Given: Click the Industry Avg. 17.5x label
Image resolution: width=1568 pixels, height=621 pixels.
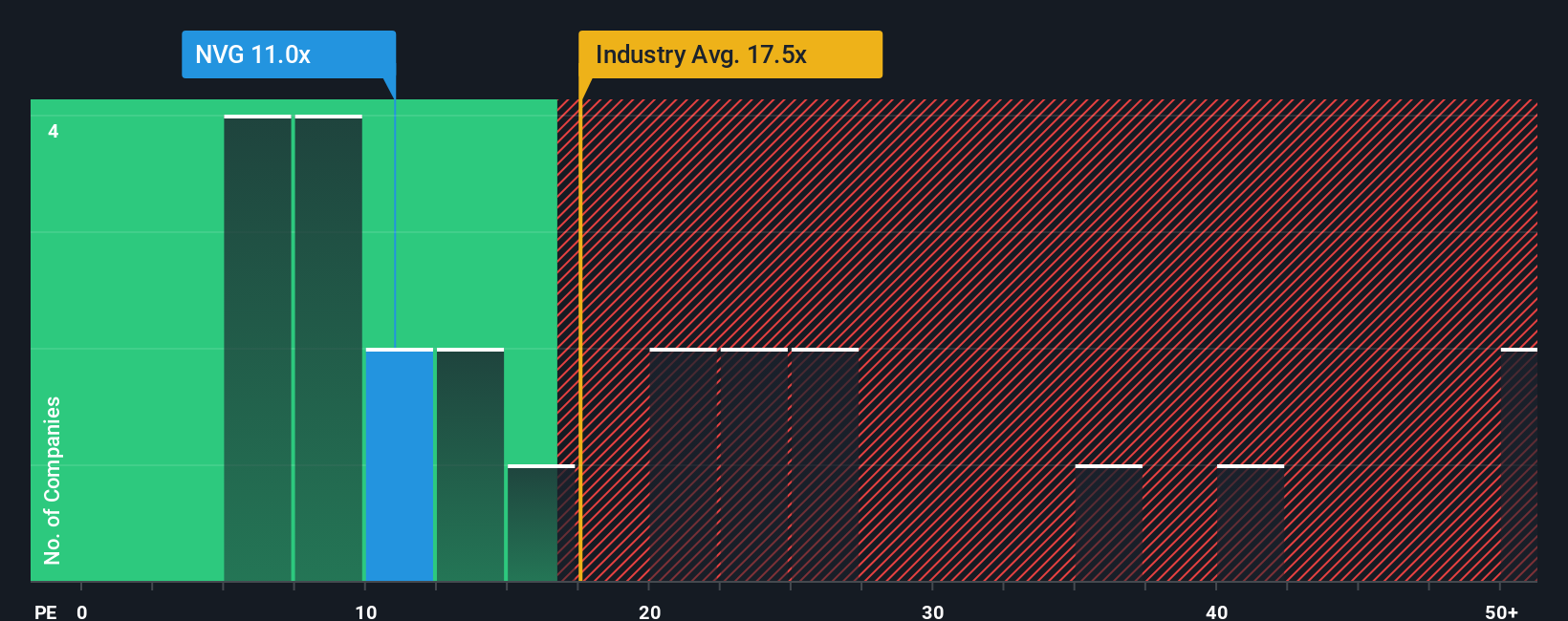Looking at the screenshot, I should tap(730, 54).
